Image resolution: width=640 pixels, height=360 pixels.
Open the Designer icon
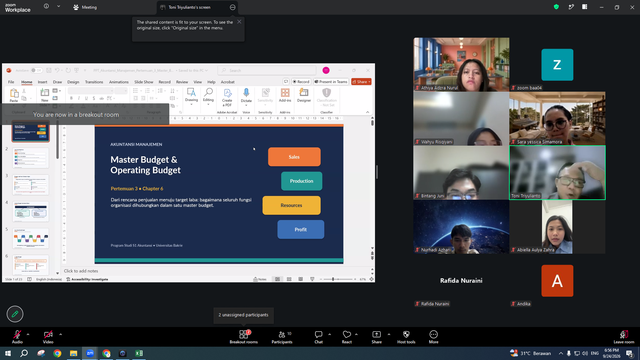click(304, 96)
